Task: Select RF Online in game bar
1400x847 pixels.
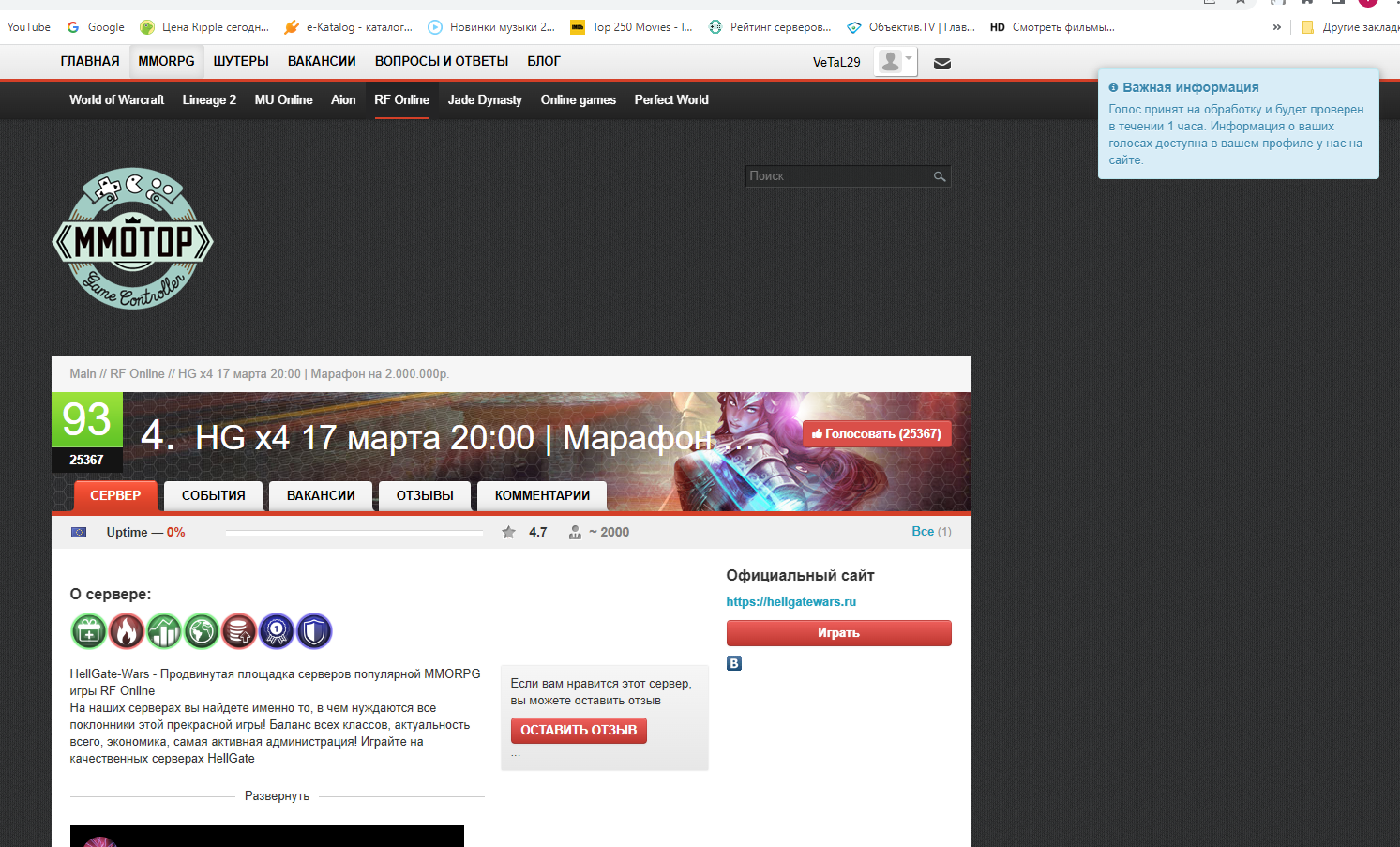Action: pyautogui.click(x=401, y=99)
